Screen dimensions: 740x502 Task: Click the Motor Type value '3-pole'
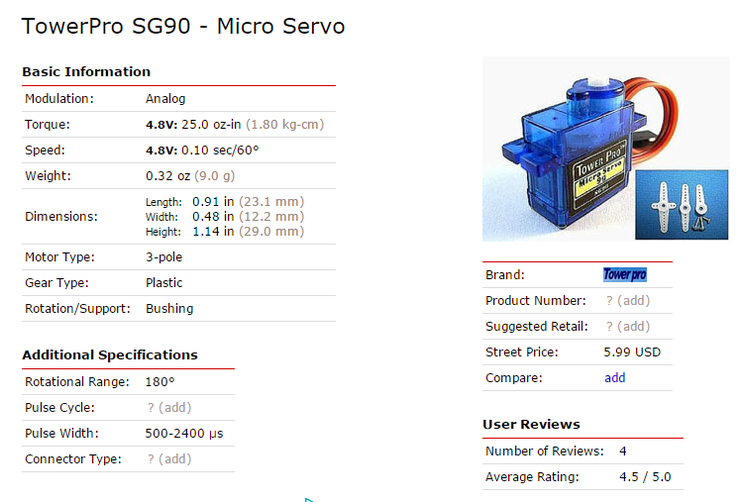[x=164, y=257]
